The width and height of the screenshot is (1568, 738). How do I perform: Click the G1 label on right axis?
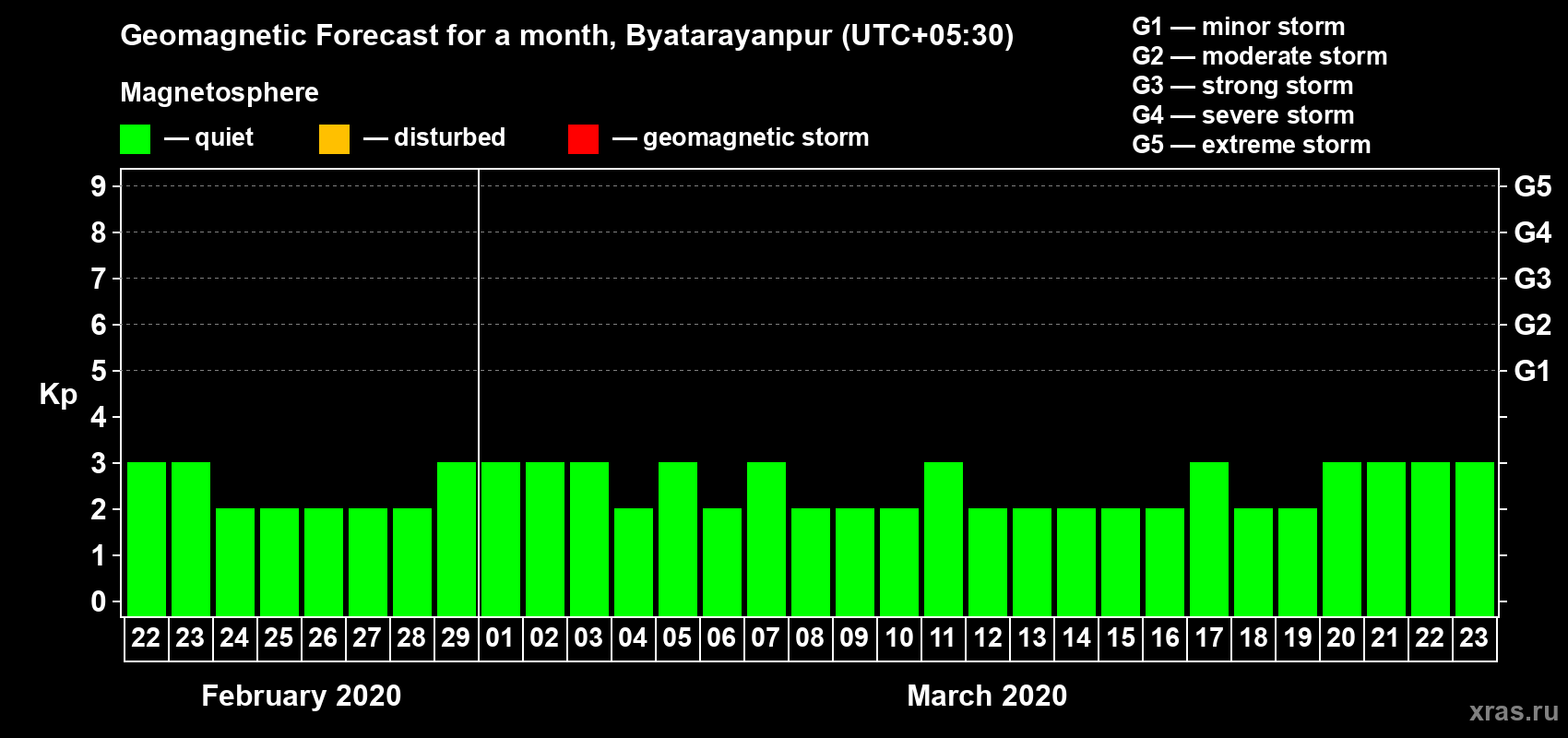tap(1533, 371)
